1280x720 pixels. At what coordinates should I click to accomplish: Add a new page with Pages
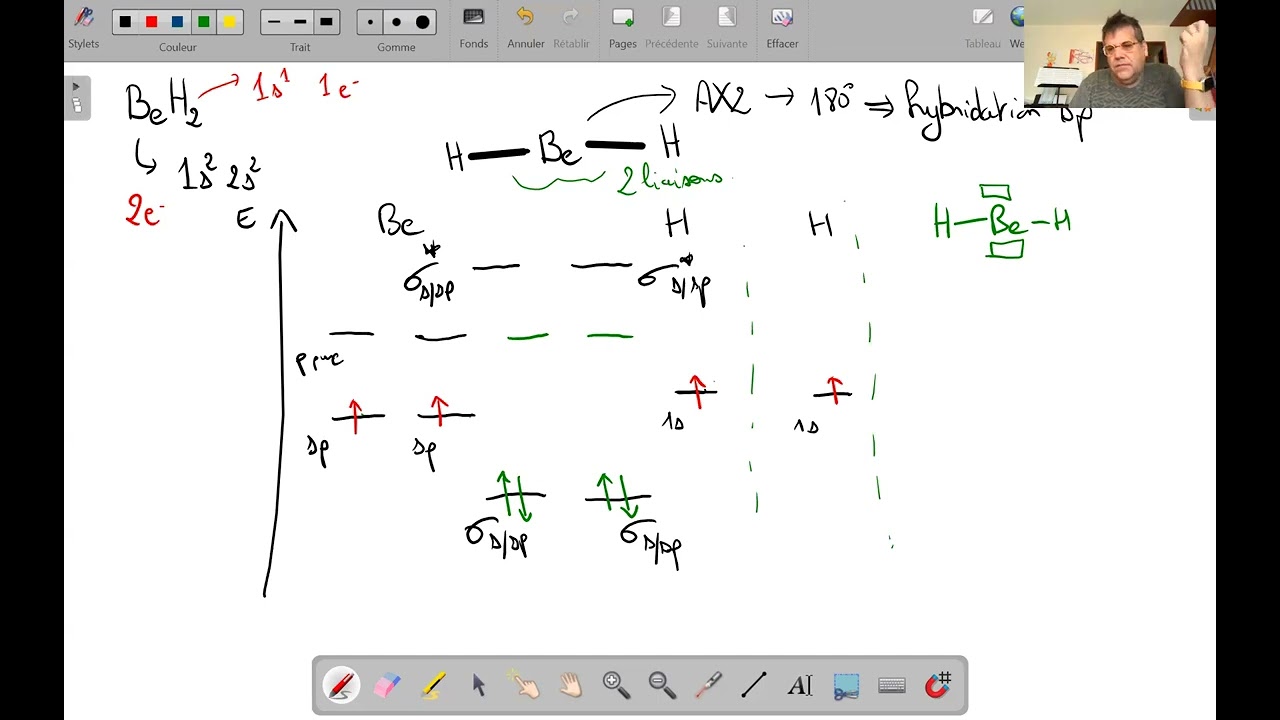click(x=623, y=27)
